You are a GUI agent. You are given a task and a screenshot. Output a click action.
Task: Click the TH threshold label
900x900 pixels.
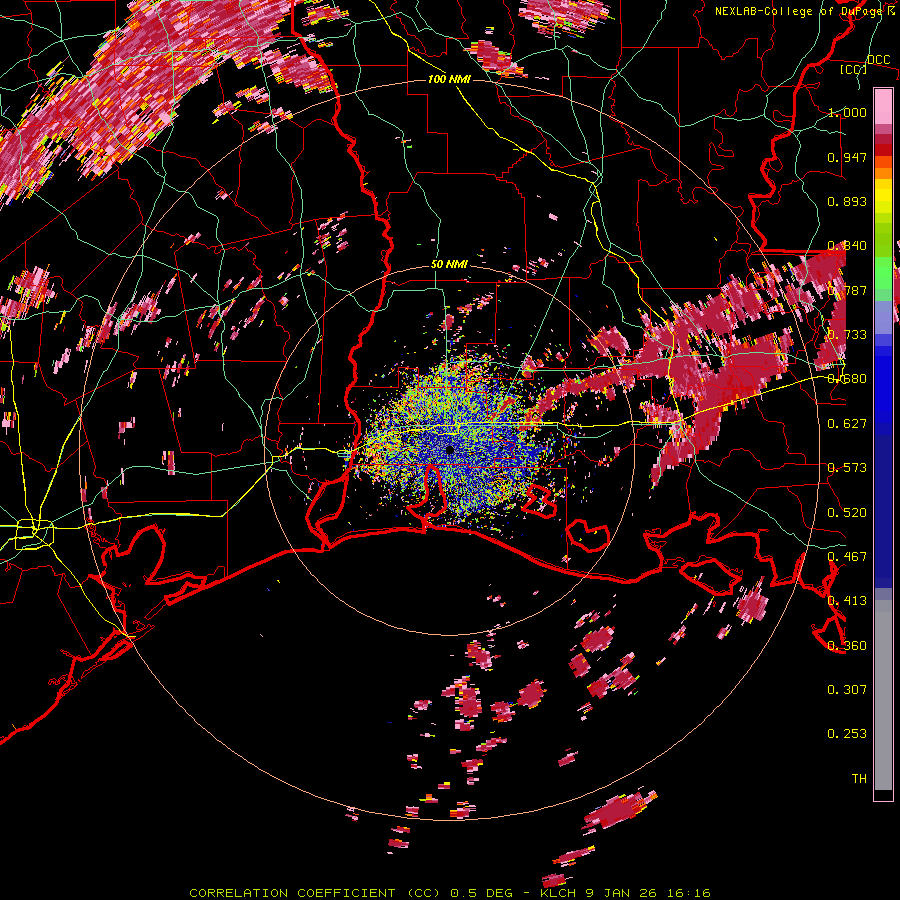coord(859,779)
